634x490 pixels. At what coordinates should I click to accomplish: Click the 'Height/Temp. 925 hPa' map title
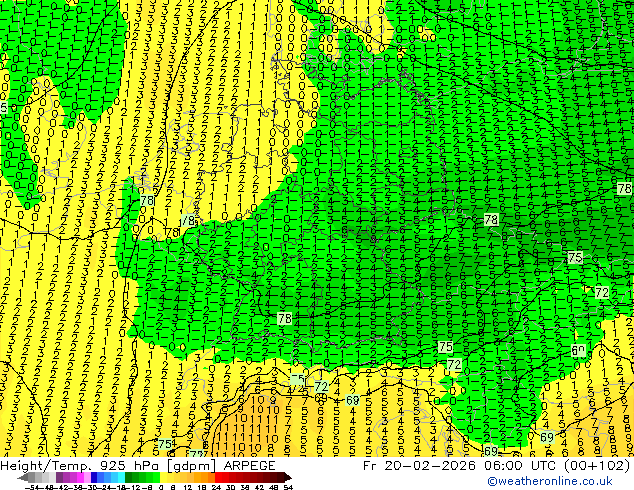coord(81,465)
